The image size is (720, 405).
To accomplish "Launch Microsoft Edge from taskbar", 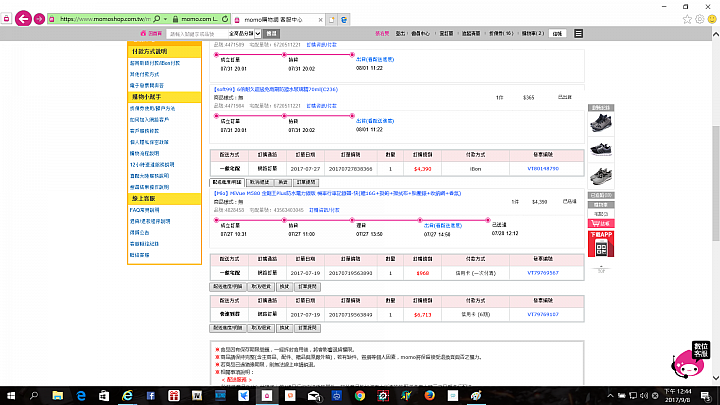I will click(x=81, y=395).
